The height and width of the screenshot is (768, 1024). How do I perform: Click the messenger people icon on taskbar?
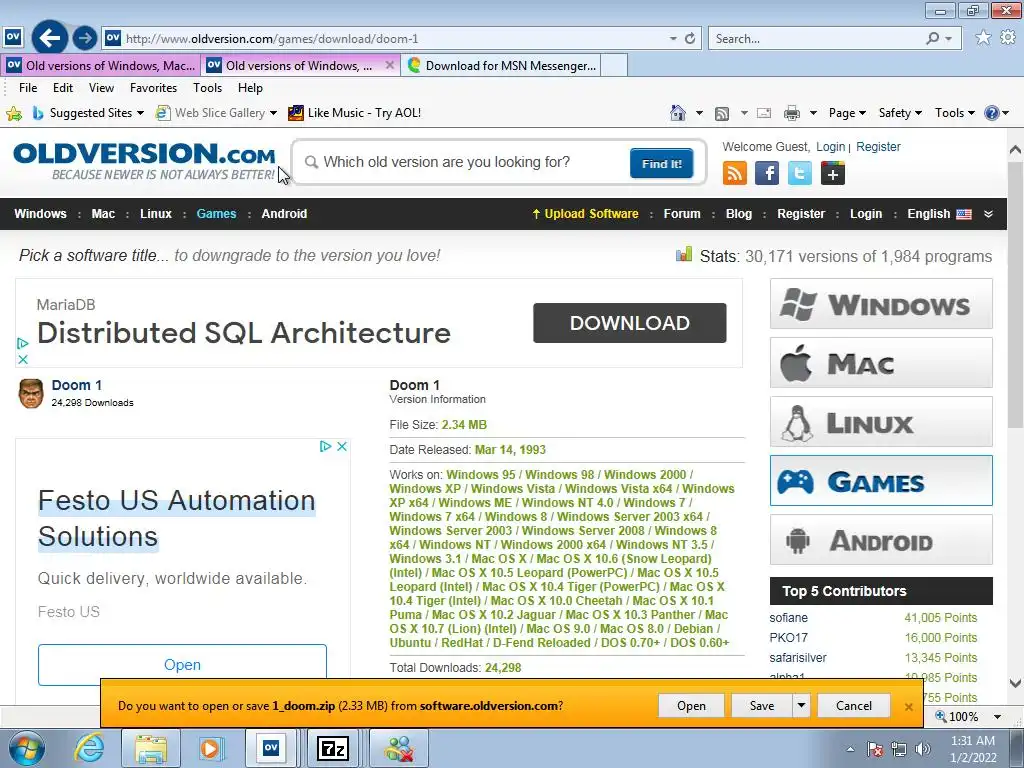399,748
